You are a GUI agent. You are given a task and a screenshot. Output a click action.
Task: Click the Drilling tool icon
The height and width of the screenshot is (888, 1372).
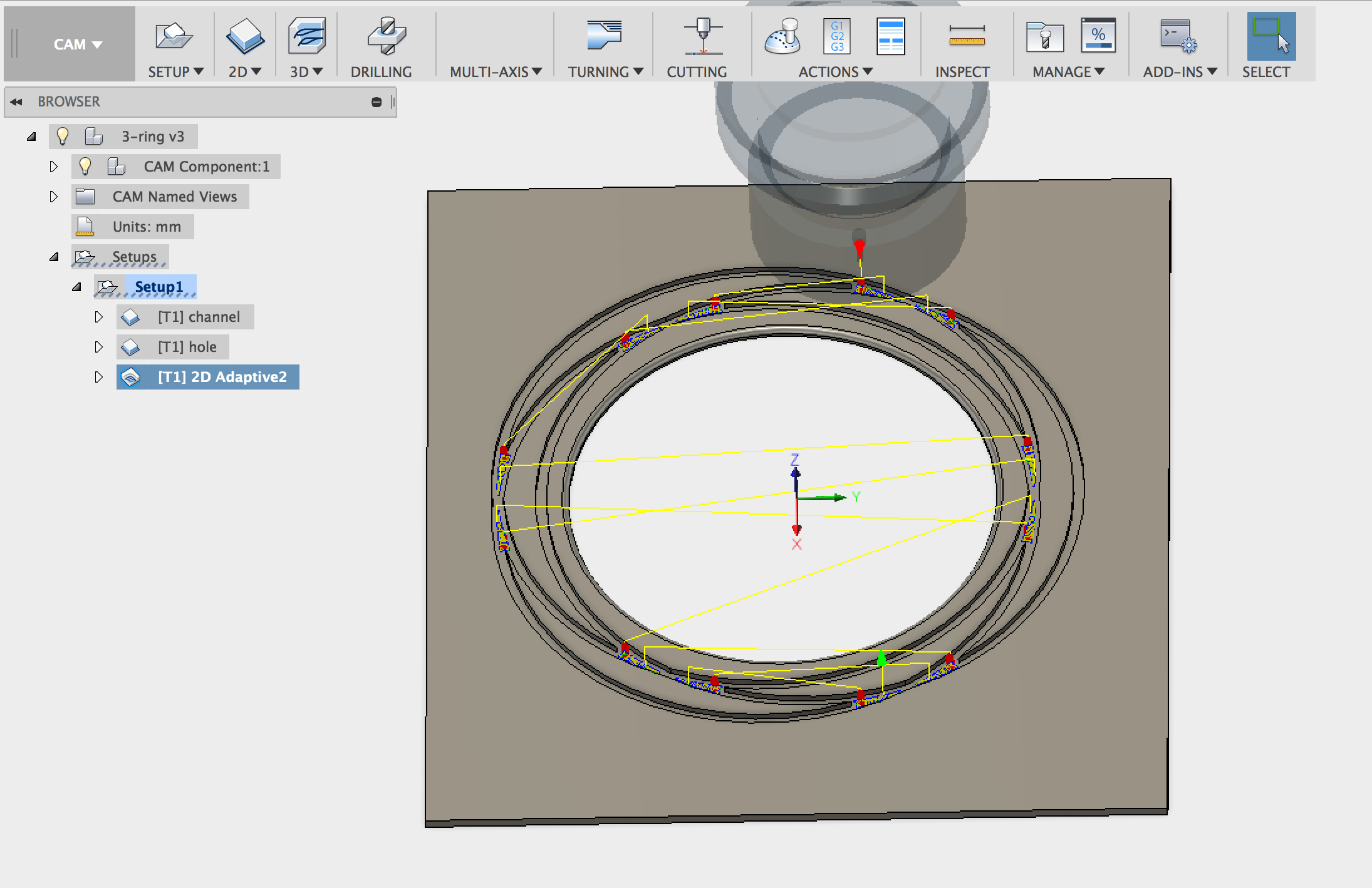click(387, 36)
